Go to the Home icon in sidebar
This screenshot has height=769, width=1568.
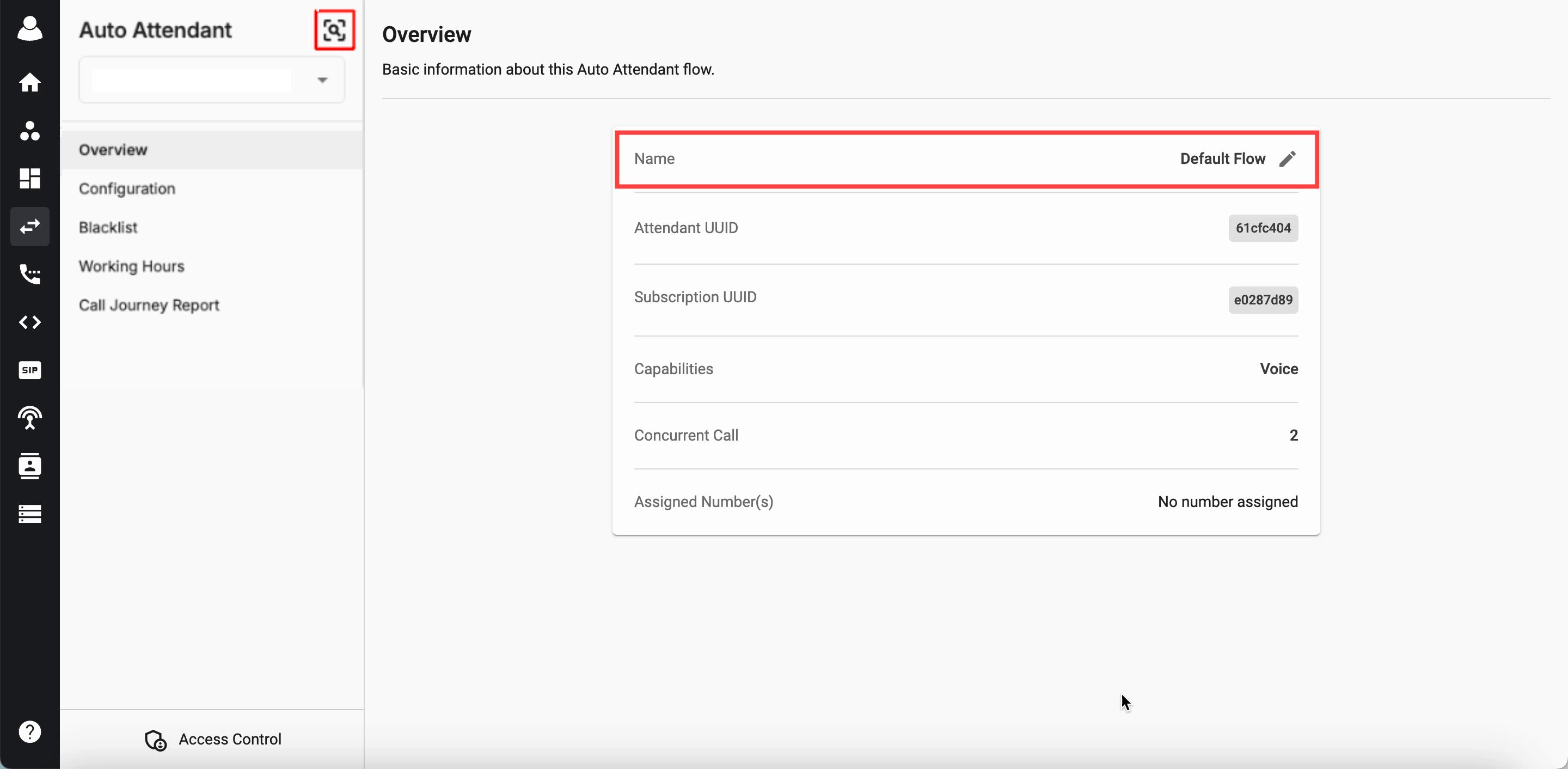30,82
